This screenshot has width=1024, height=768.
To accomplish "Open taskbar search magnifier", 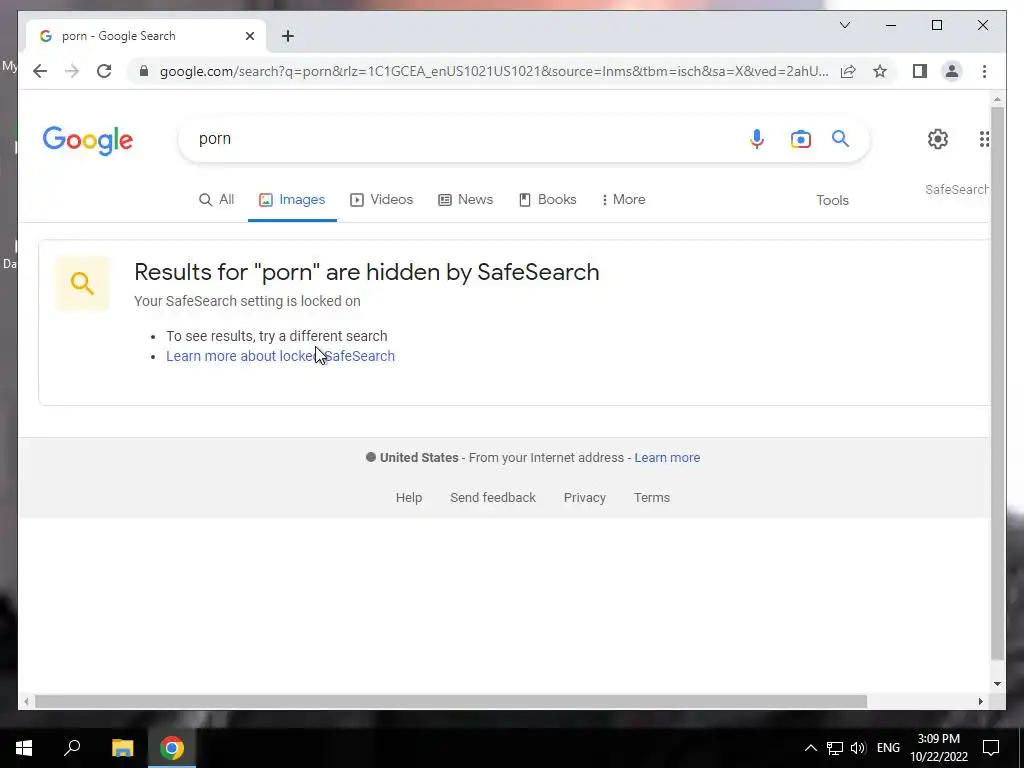I will point(72,748).
